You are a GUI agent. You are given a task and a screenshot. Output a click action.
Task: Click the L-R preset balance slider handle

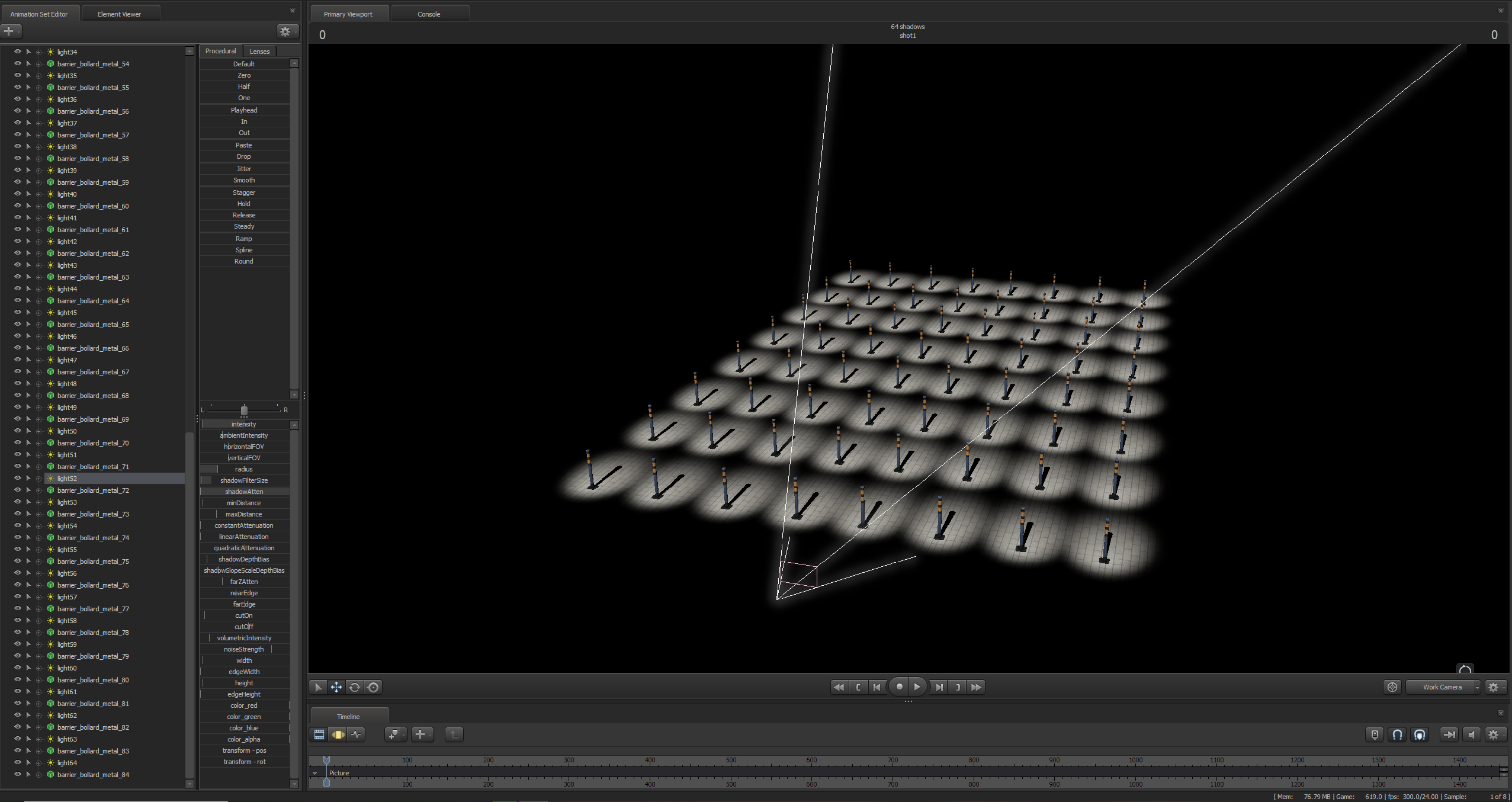(x=244, y=410)
